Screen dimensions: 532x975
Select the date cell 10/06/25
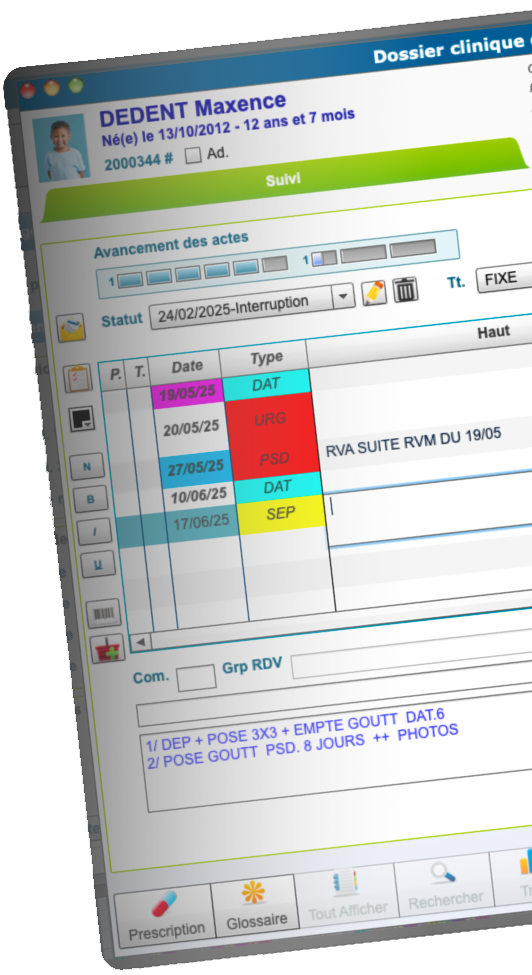[199, 495]
